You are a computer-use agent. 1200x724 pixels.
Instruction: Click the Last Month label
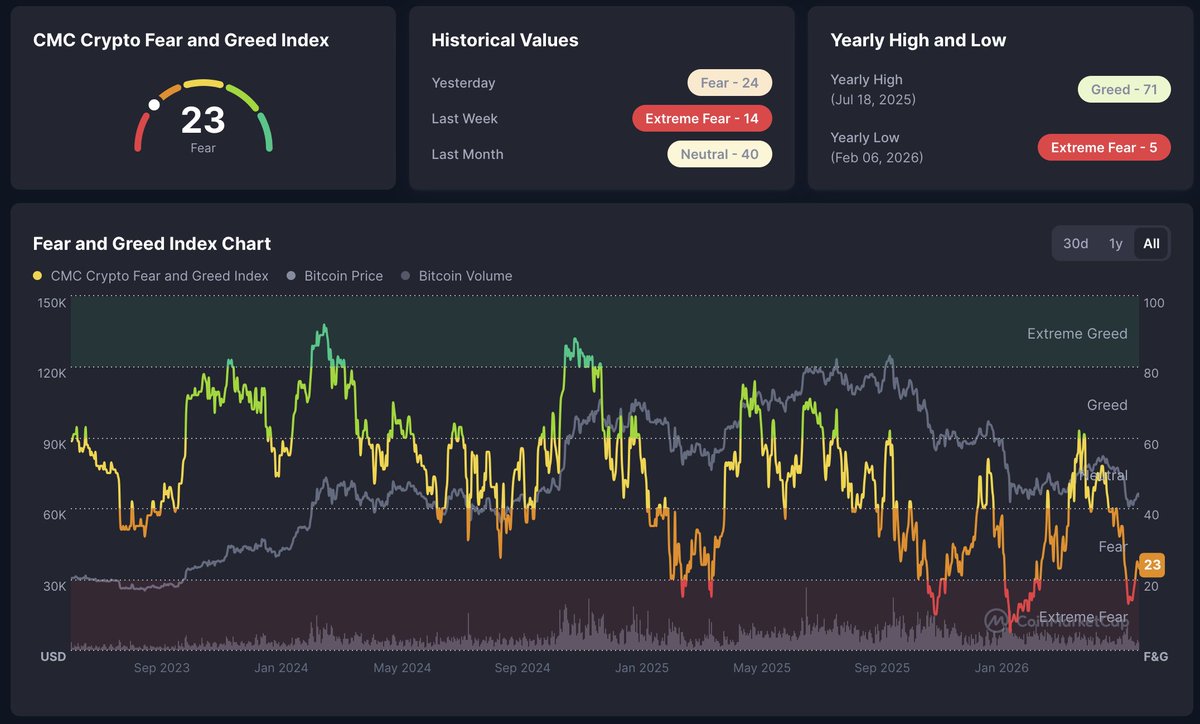pyautogui.click(x=467, y=154)
